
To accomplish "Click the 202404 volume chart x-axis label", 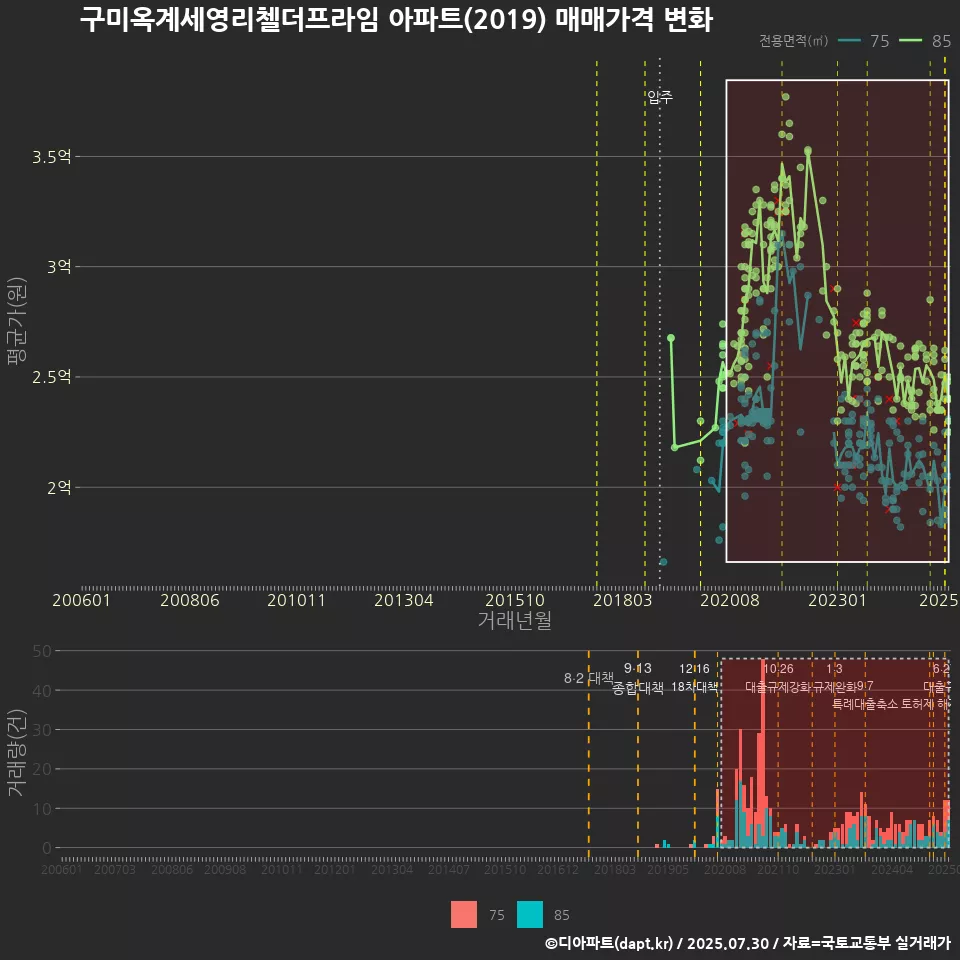I will click(892, 869).
